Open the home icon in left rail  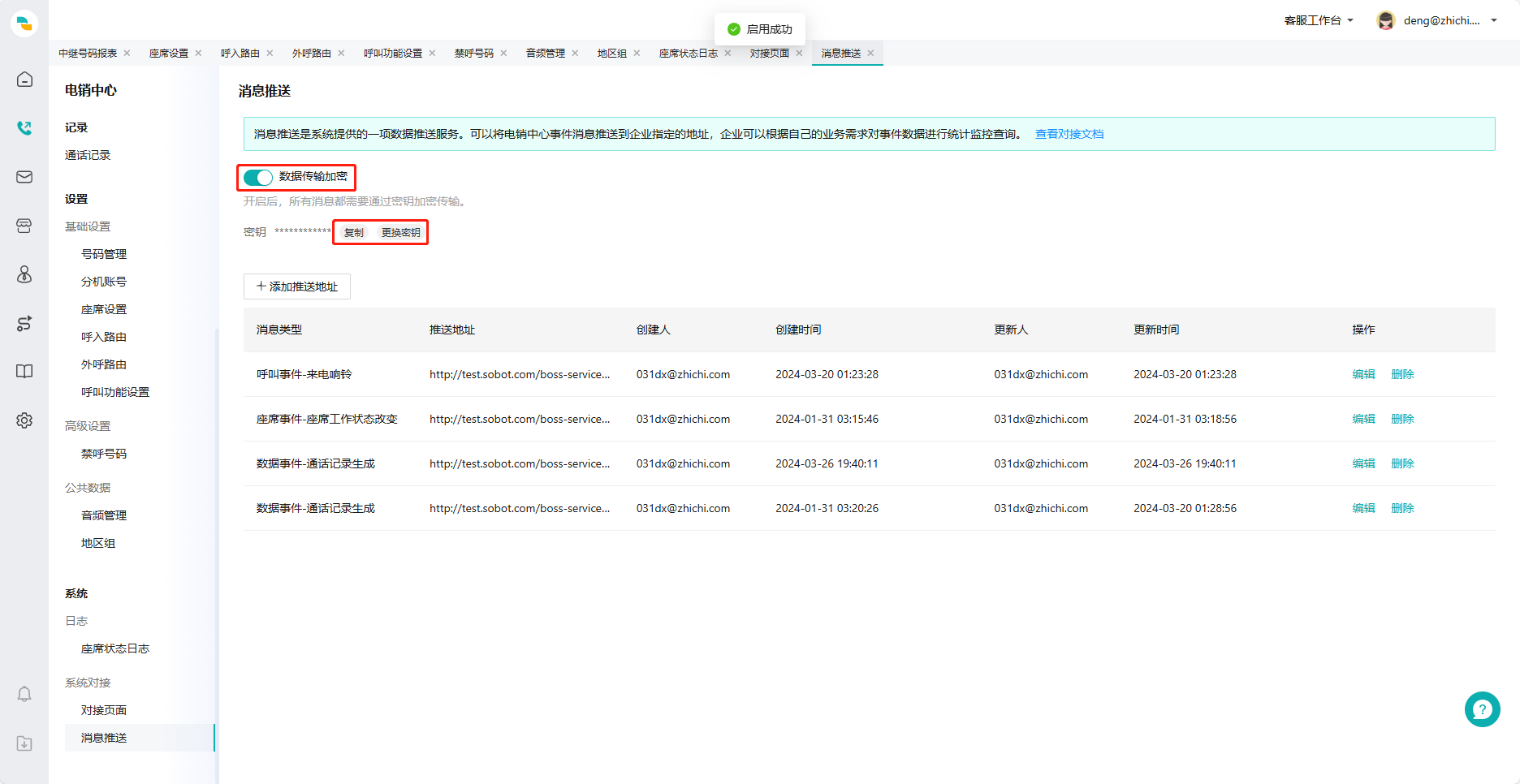(24, 79)
